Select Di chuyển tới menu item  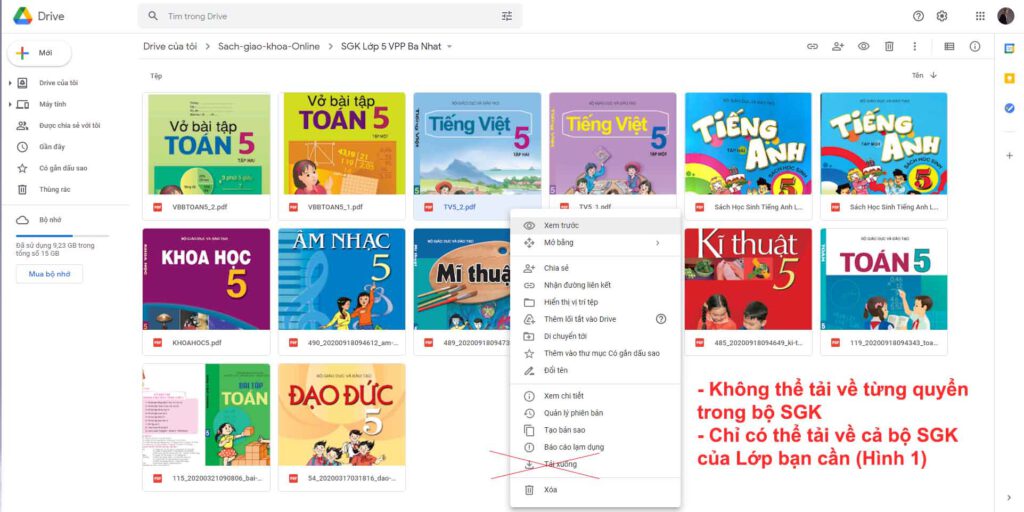click(595, 336)
